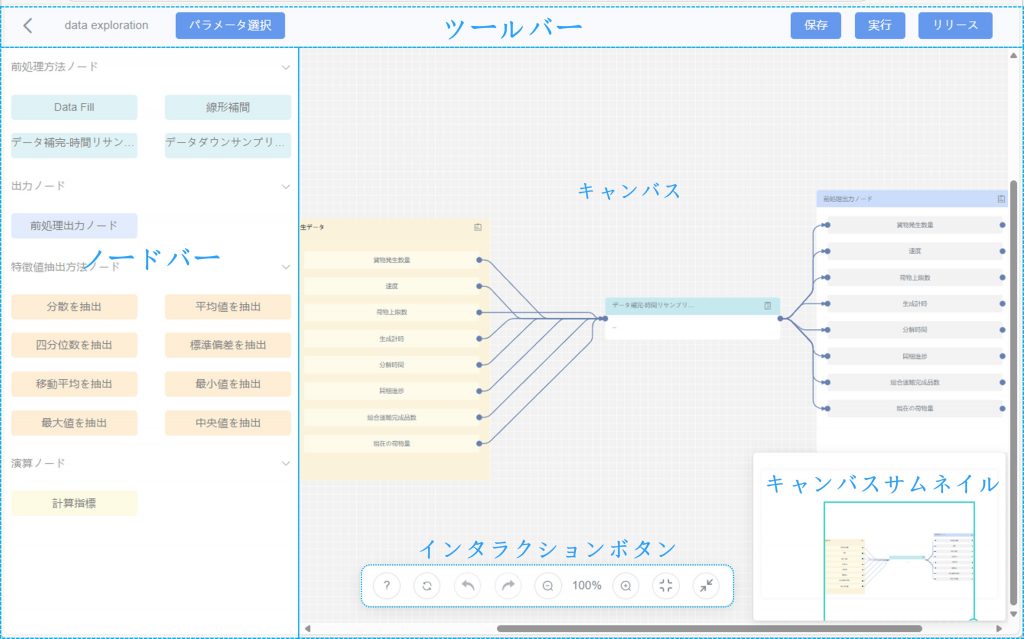Click the 生データ node header icon

pos(478,227)
